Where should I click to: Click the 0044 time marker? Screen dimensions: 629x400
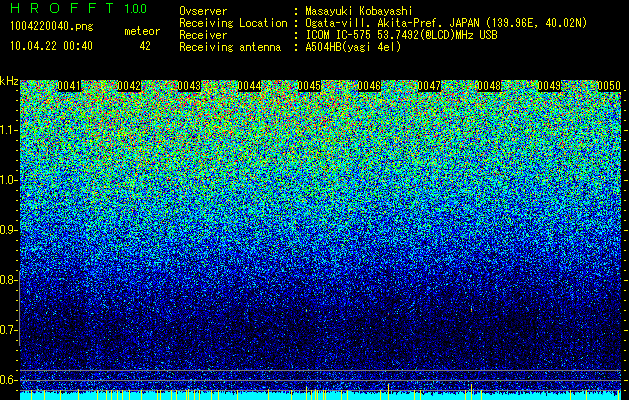249,86
